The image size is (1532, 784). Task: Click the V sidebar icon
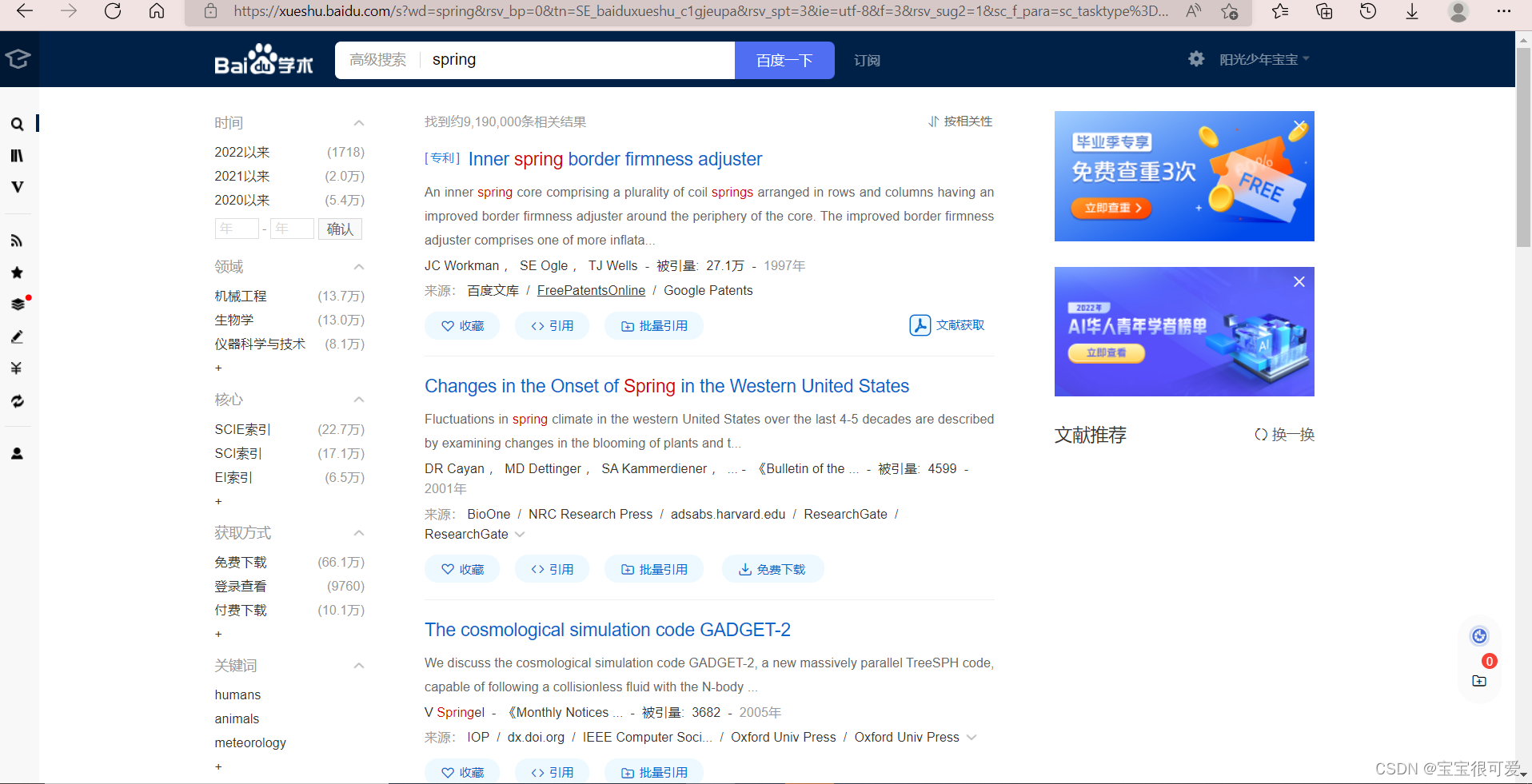click(17, 187)
